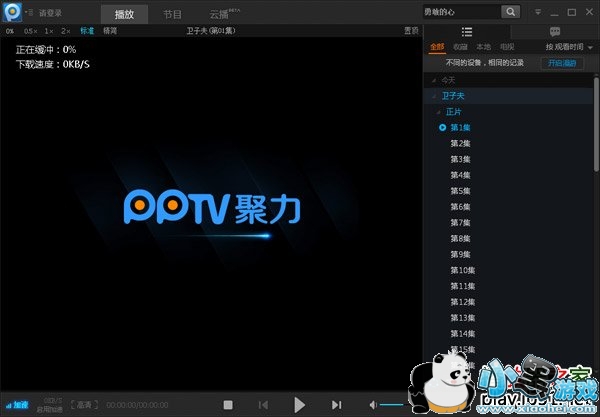Open the main menu arrow in the title bar

pyautogui.click(x=538, y=13)
